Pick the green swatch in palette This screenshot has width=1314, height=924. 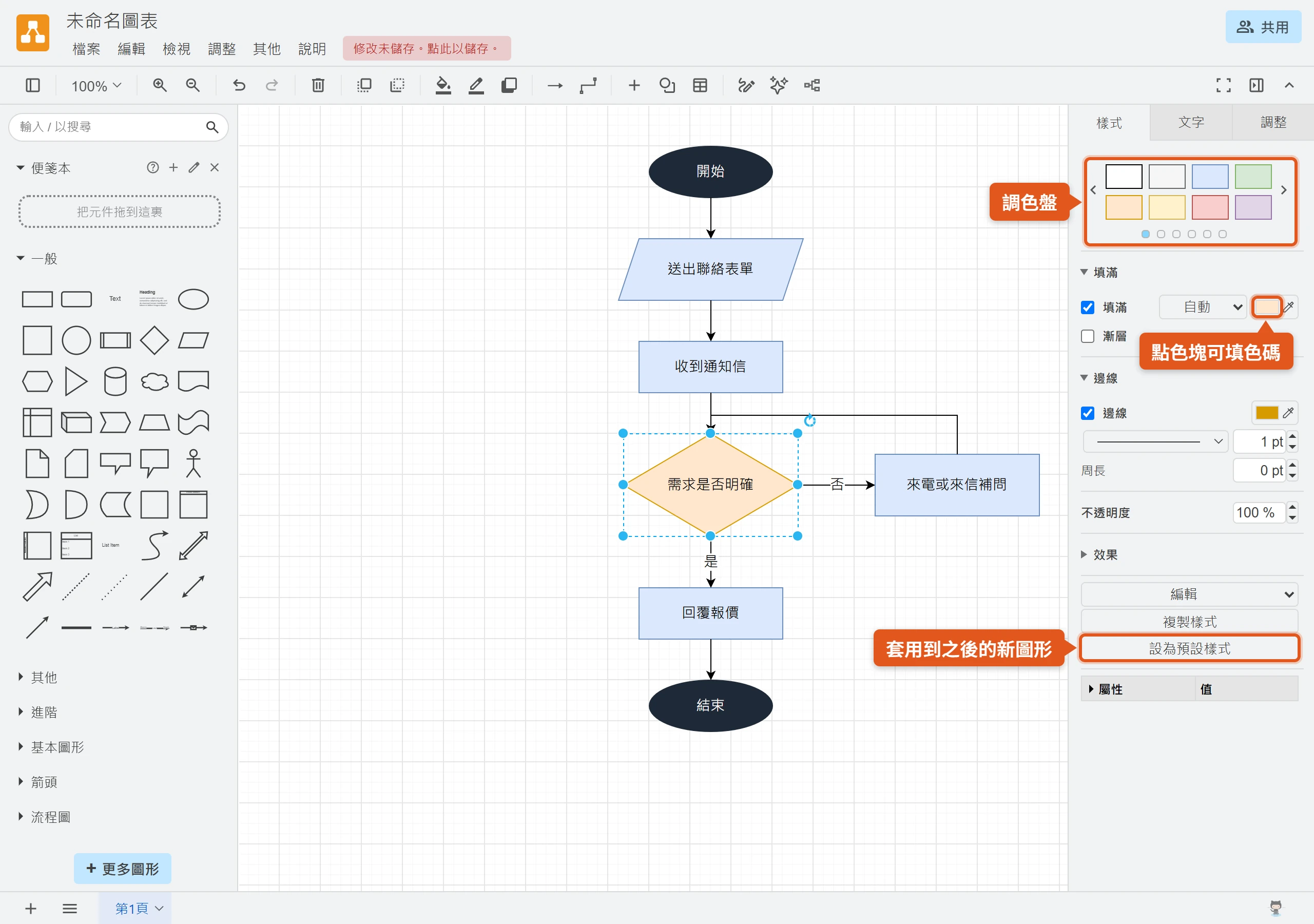coord(1253,176)
